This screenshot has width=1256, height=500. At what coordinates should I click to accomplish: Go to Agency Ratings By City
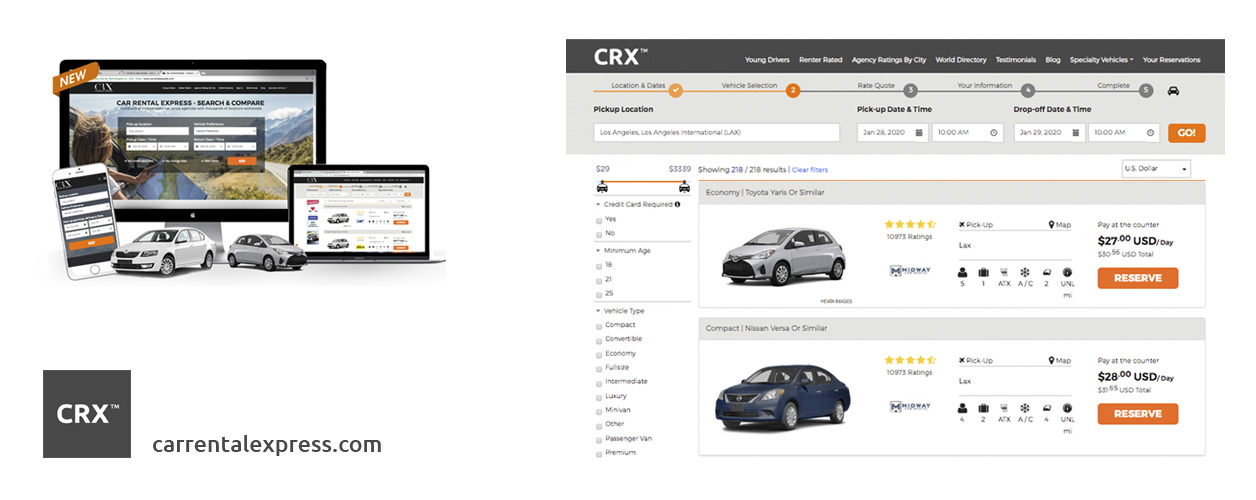[x=890, y=60]
